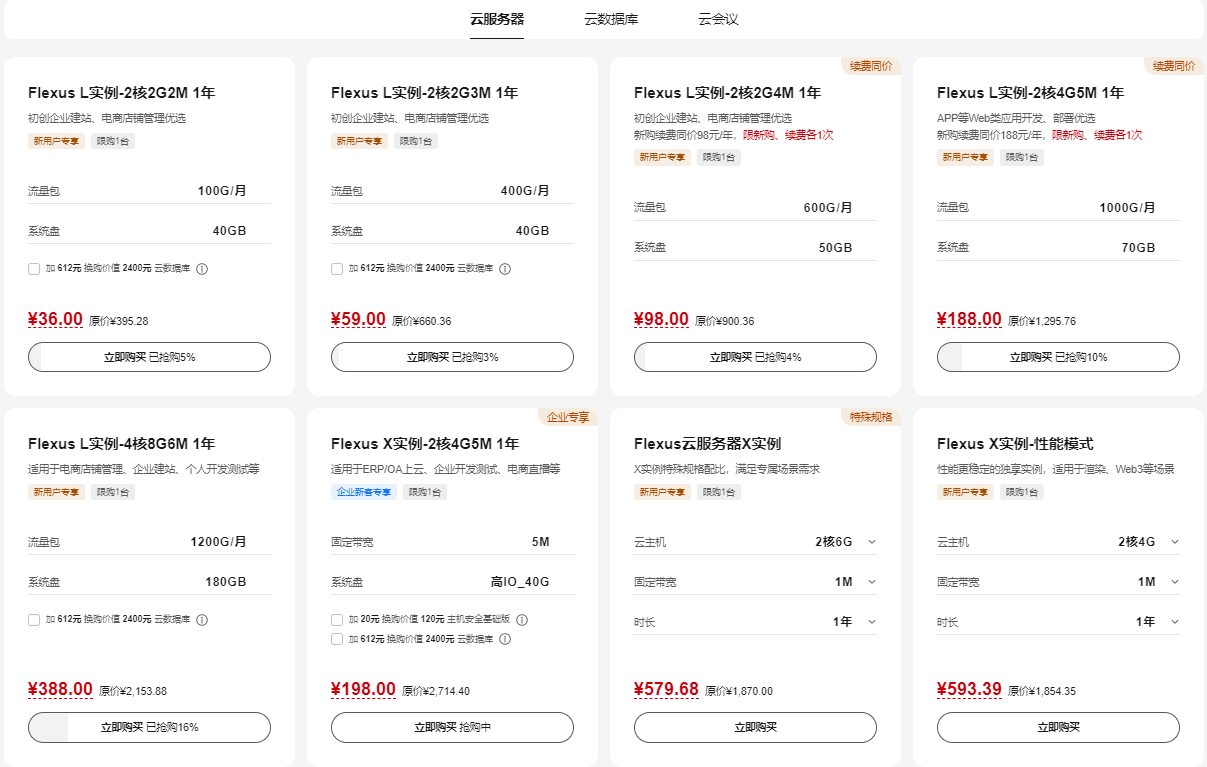This screenshot has width=1207, height=767.
Task: Click info icon on 4核8G6M card
Action: (x=202, y=620)
